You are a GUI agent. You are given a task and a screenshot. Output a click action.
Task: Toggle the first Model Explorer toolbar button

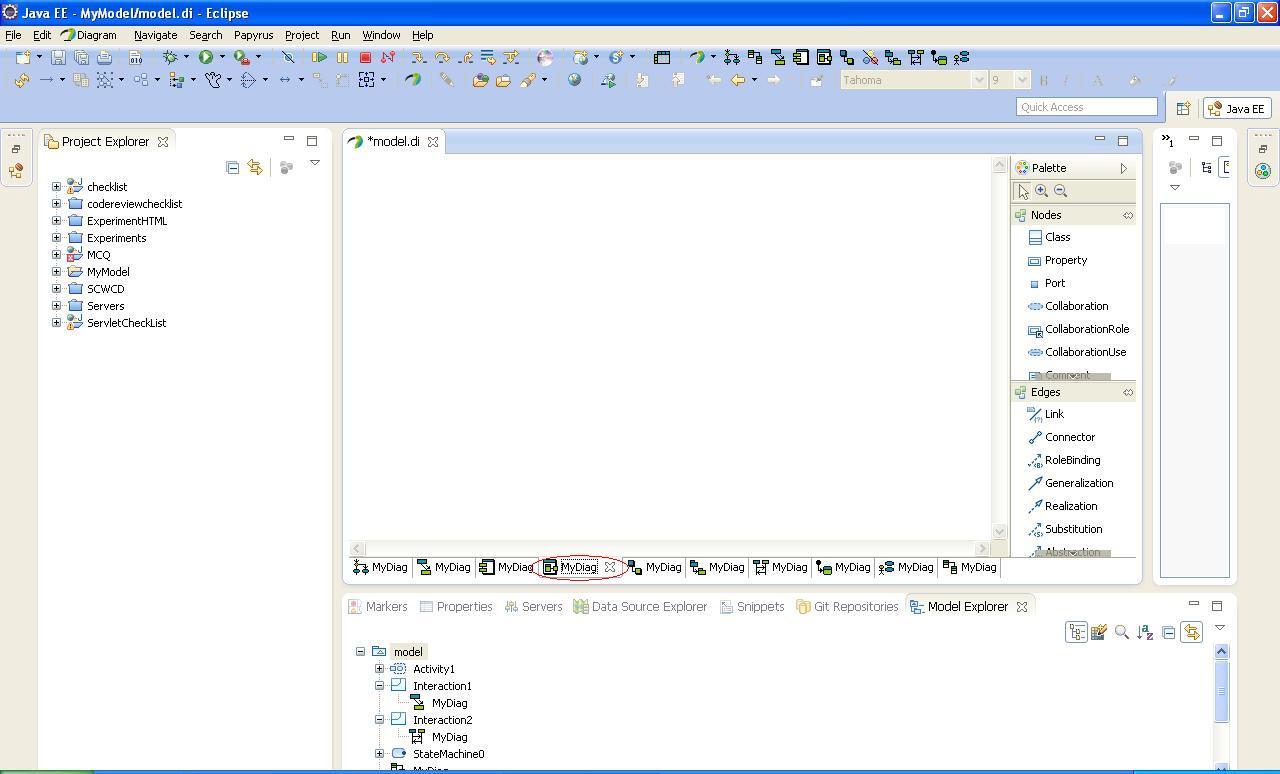(1076, 632)
